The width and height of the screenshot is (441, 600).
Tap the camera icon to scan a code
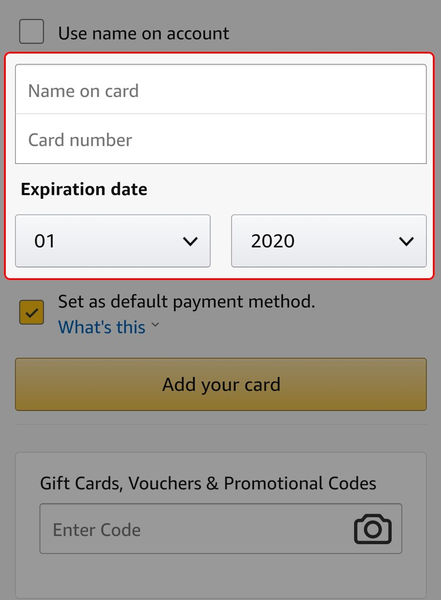pyautogui.click(x=372, y=529)
